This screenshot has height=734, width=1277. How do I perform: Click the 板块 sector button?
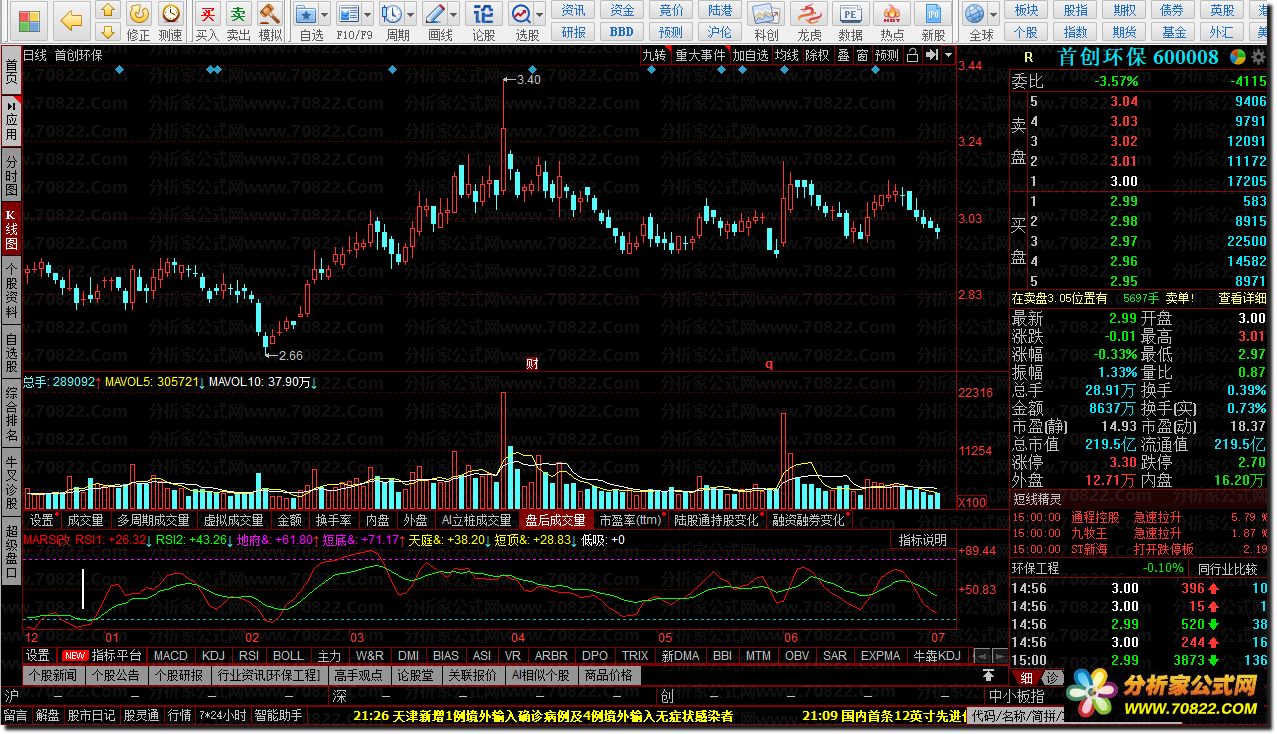pos(1026,11)
